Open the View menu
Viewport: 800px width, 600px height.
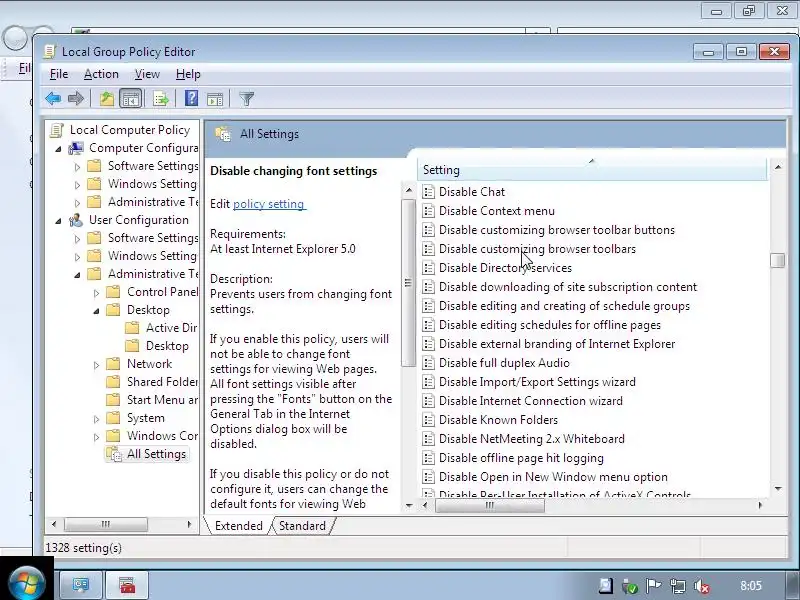click(147, 74)
